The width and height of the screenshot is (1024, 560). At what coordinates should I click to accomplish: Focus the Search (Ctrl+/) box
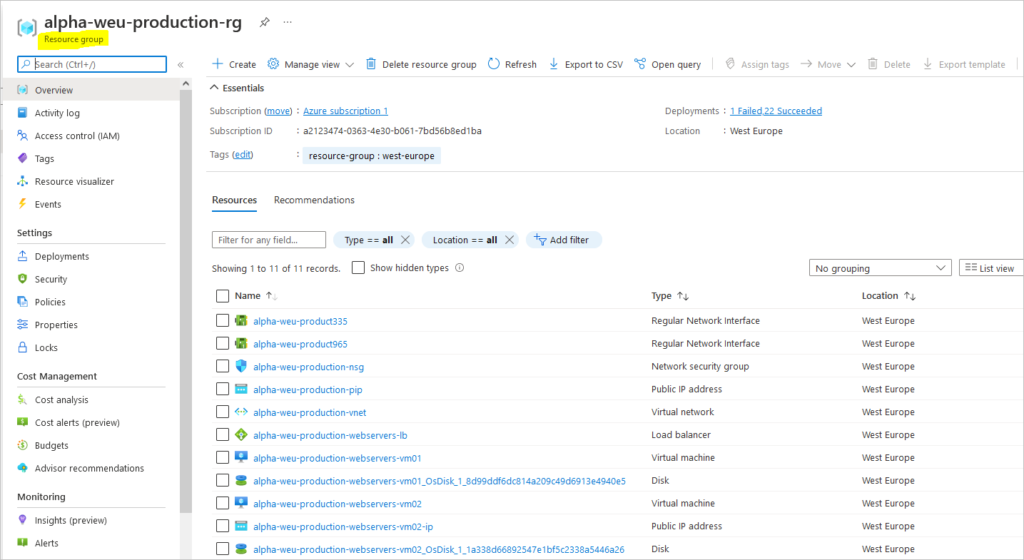[x=92, y=64]
